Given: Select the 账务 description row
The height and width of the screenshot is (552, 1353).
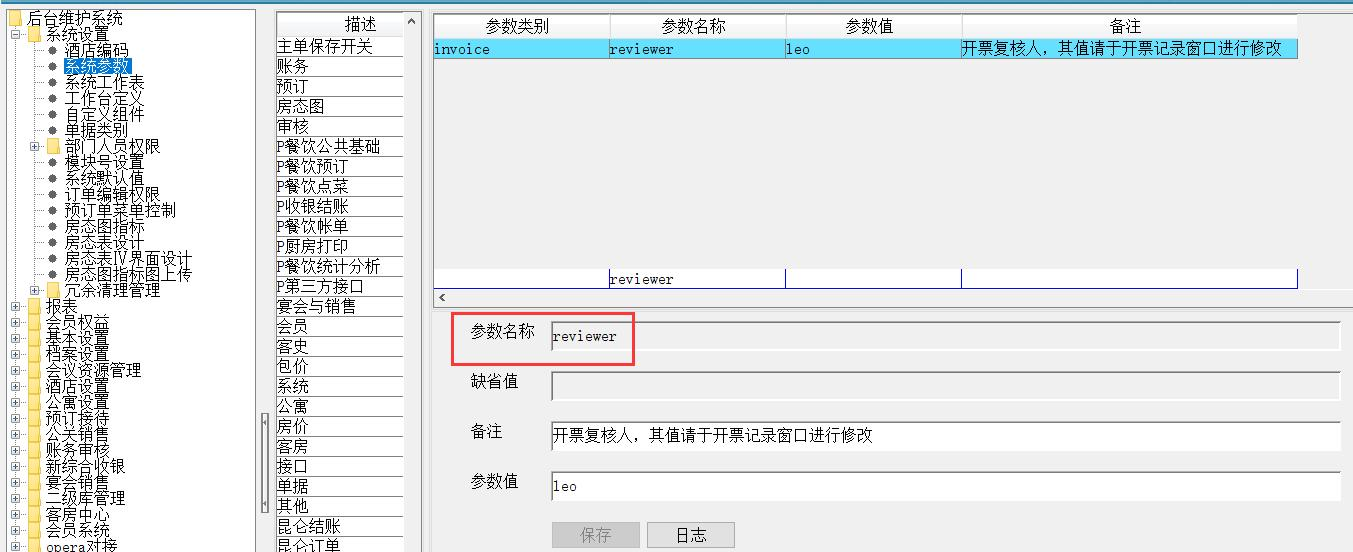Looking at the screenshot, I should 339,67.
